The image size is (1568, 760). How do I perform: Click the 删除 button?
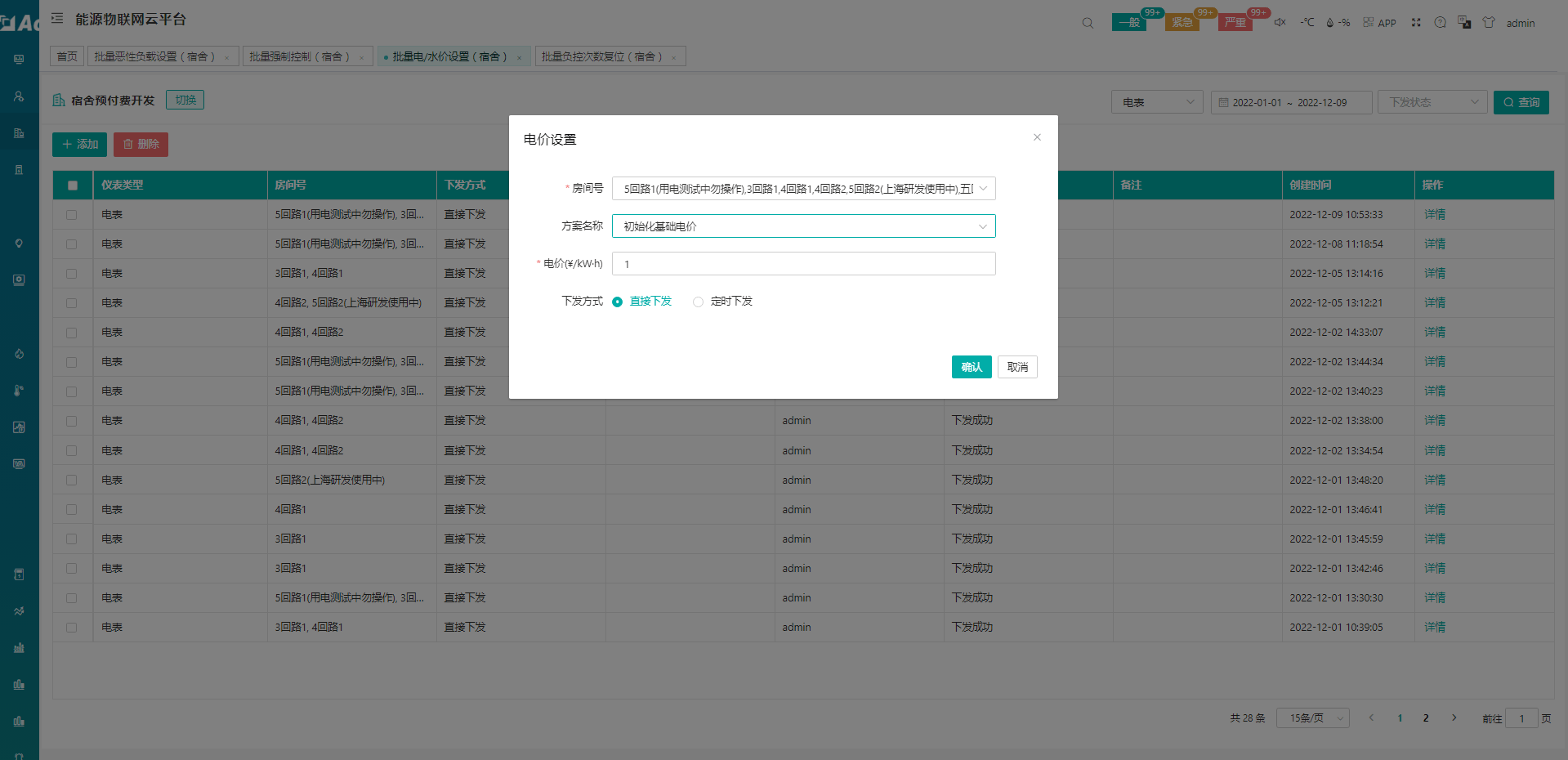coord(141,145)
